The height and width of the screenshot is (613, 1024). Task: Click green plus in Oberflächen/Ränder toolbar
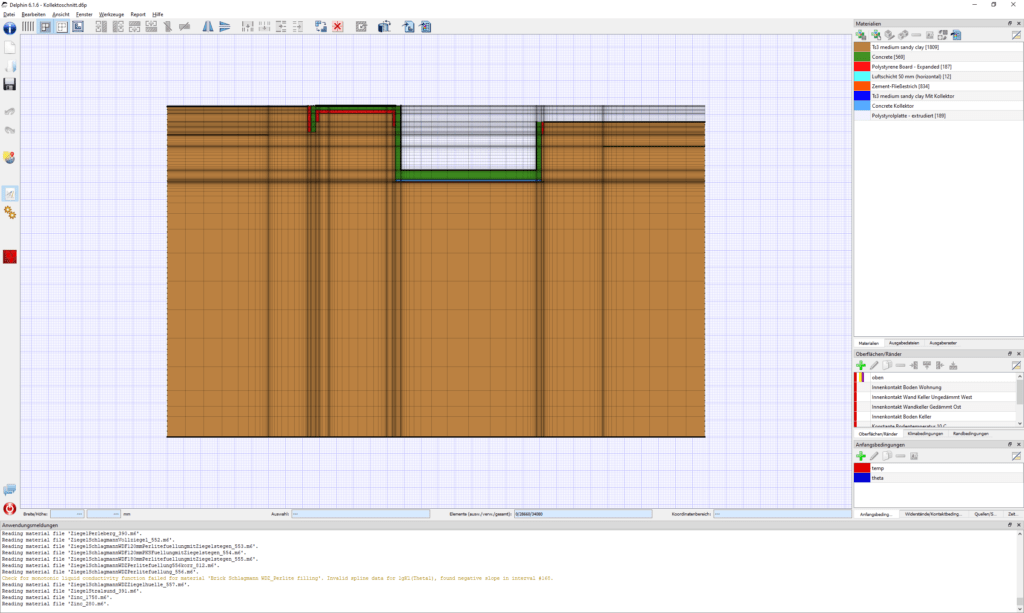pyautogui.click(x=861, y=366)
